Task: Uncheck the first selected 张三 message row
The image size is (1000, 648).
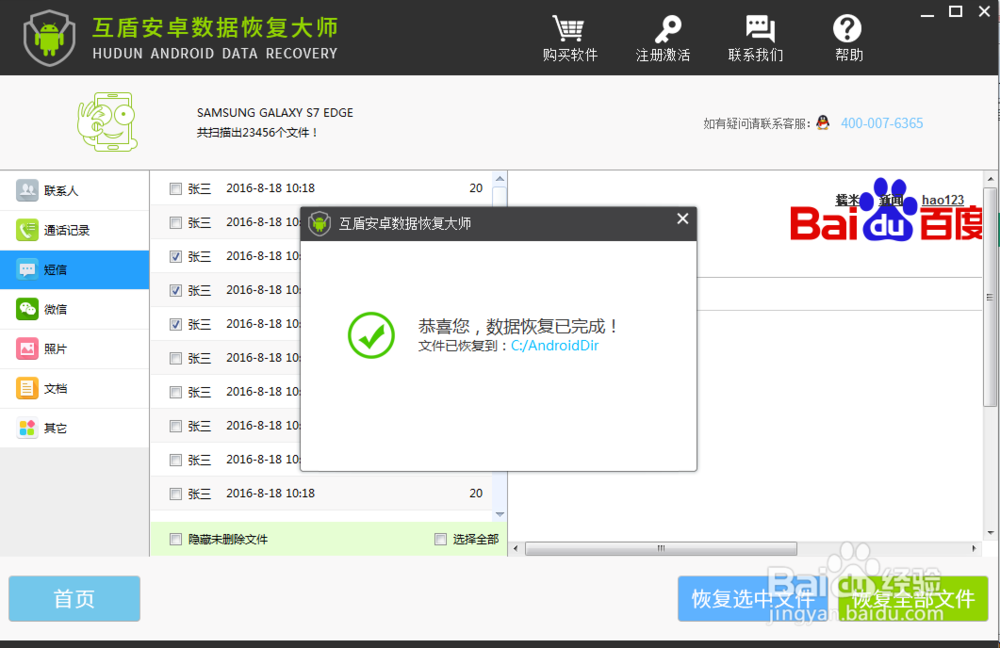Action: tap(174, 256)
